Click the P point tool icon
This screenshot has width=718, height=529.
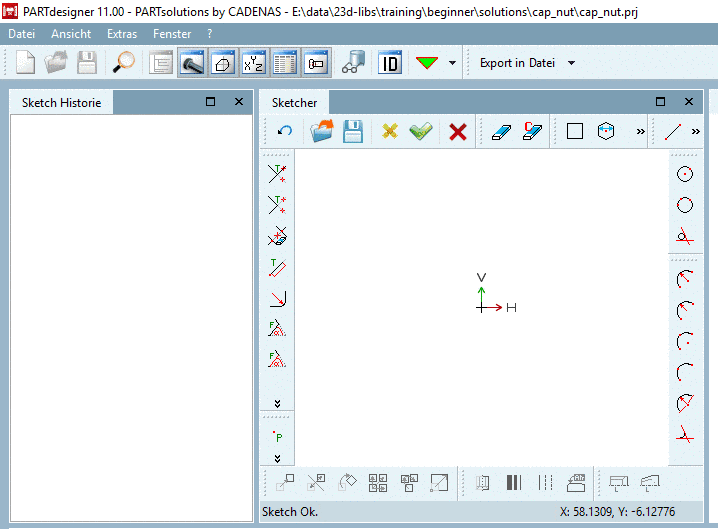(x=277, y=437)
